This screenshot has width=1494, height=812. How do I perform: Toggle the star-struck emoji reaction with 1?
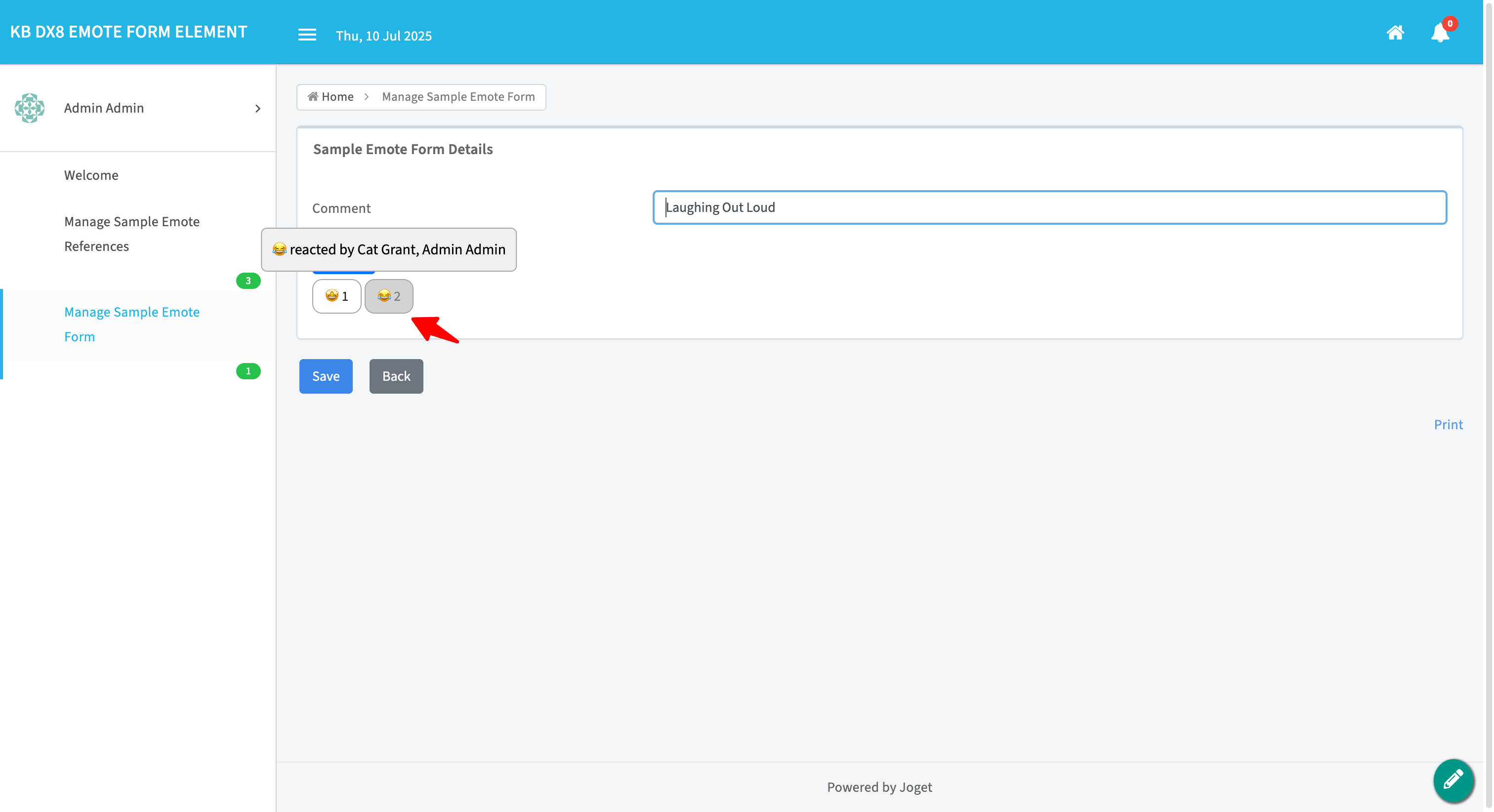336,296
